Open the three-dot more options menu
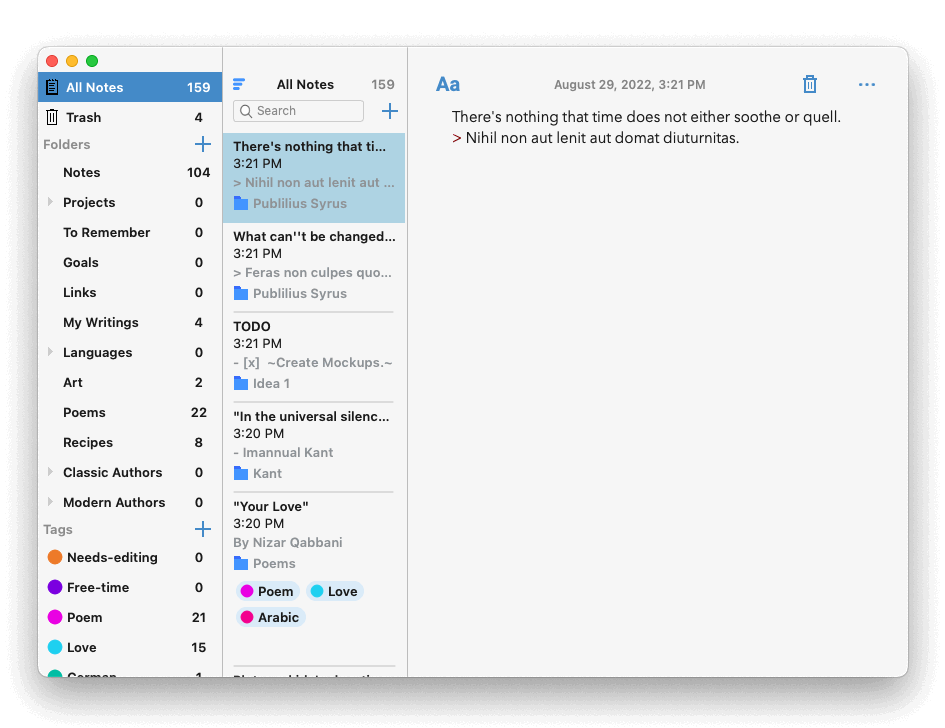945x728 pixels. [866, 85]
